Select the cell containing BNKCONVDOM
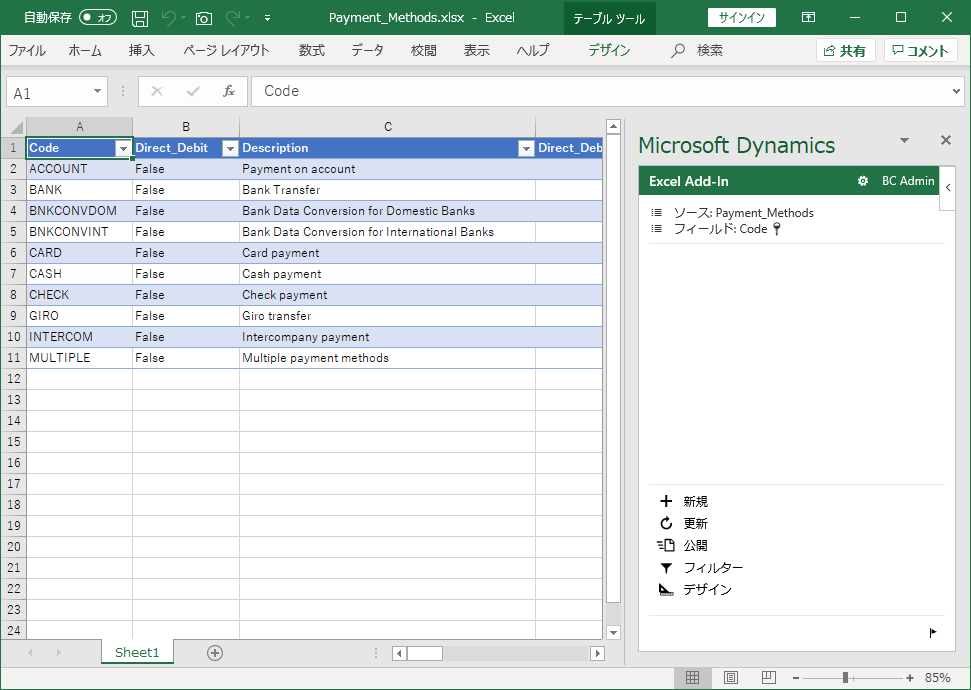 [x=79, y=211]
